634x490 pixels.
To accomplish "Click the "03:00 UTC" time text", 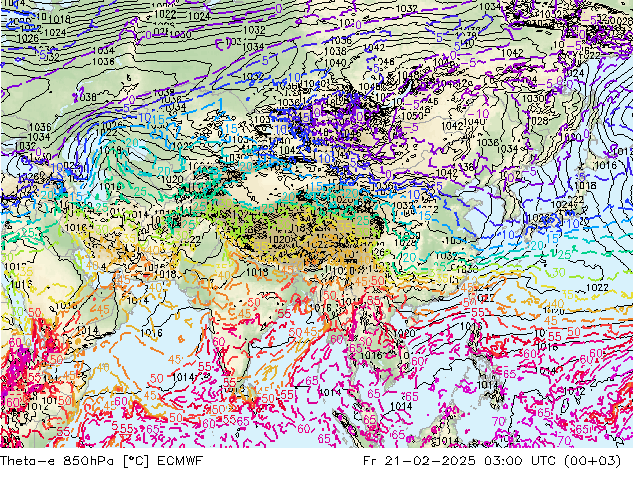I will tap(518, 460).
